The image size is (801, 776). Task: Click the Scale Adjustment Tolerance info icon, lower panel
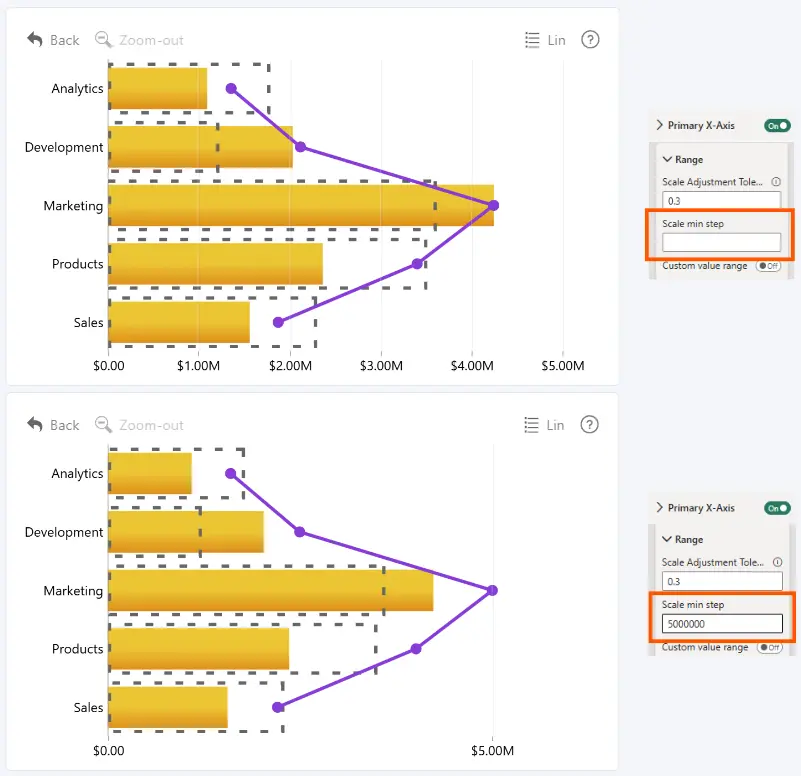pos(777,562)
